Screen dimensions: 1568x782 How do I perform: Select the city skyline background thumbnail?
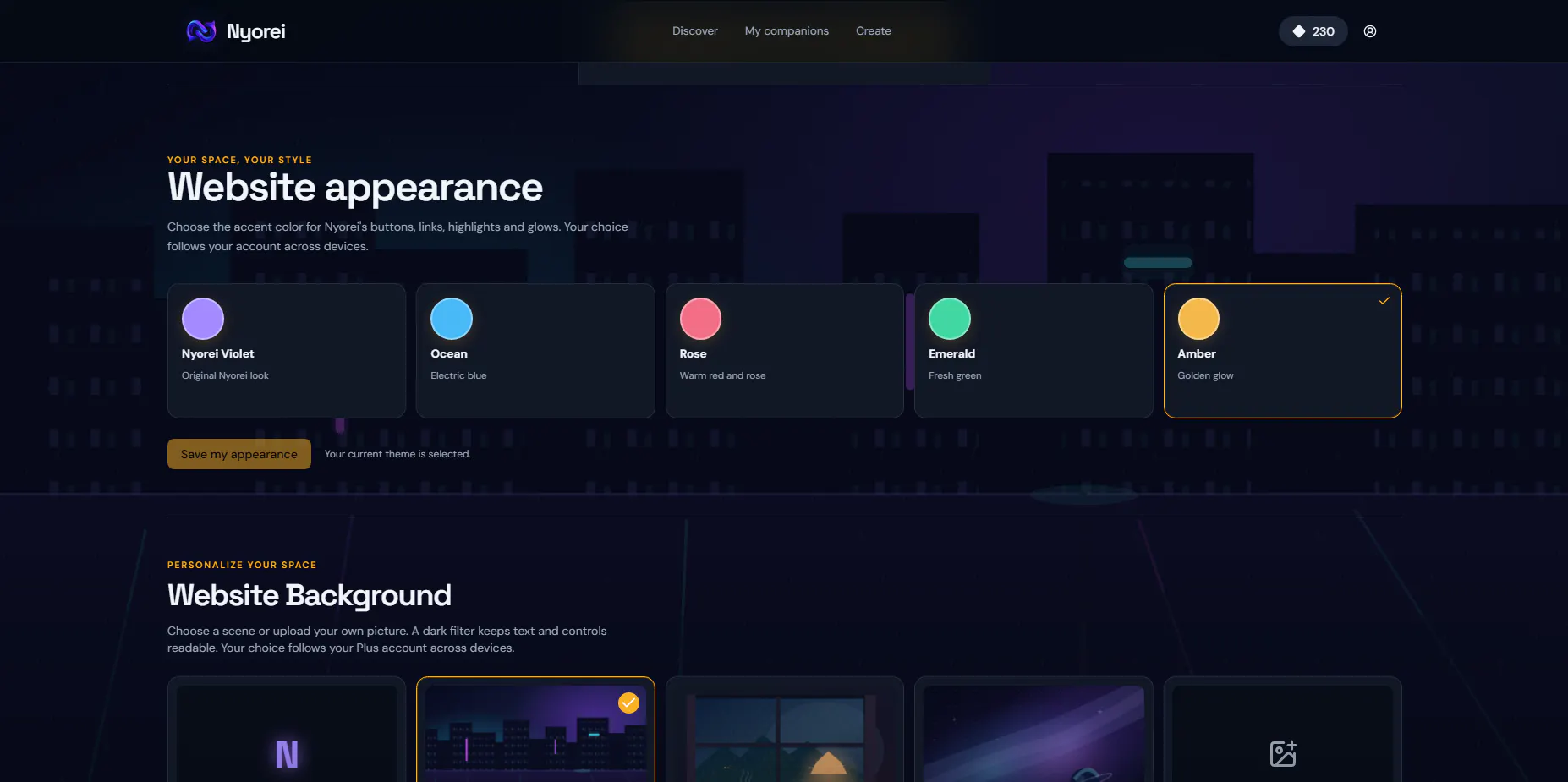(x=535, y=730)
